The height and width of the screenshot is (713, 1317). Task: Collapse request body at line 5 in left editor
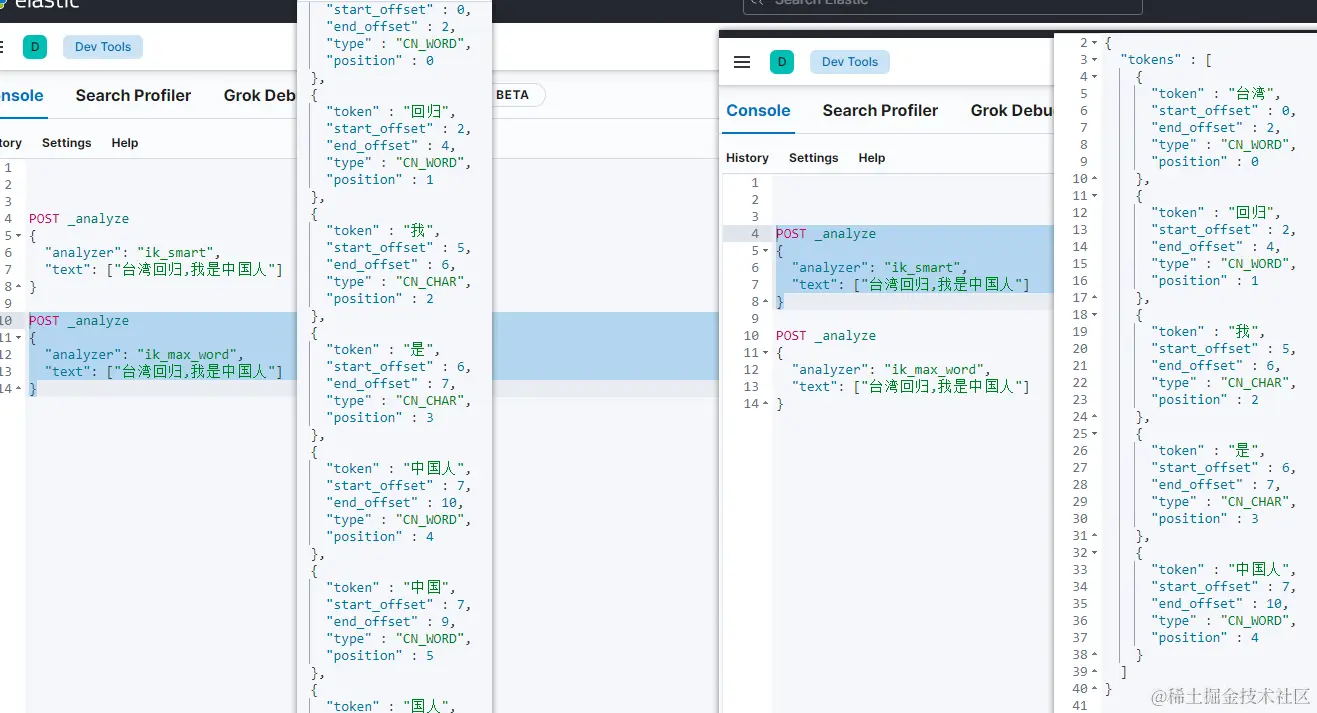coord(19,236)
